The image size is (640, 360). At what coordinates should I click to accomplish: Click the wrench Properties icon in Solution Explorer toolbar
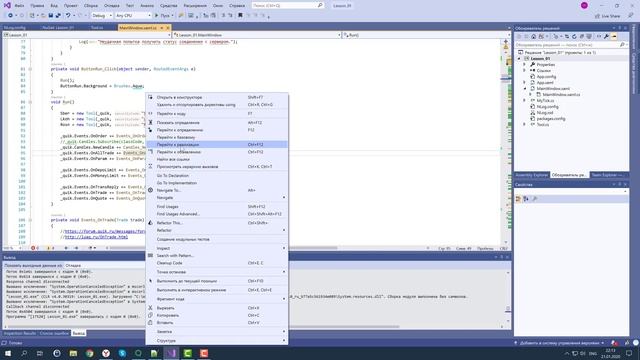click(607, 37)
